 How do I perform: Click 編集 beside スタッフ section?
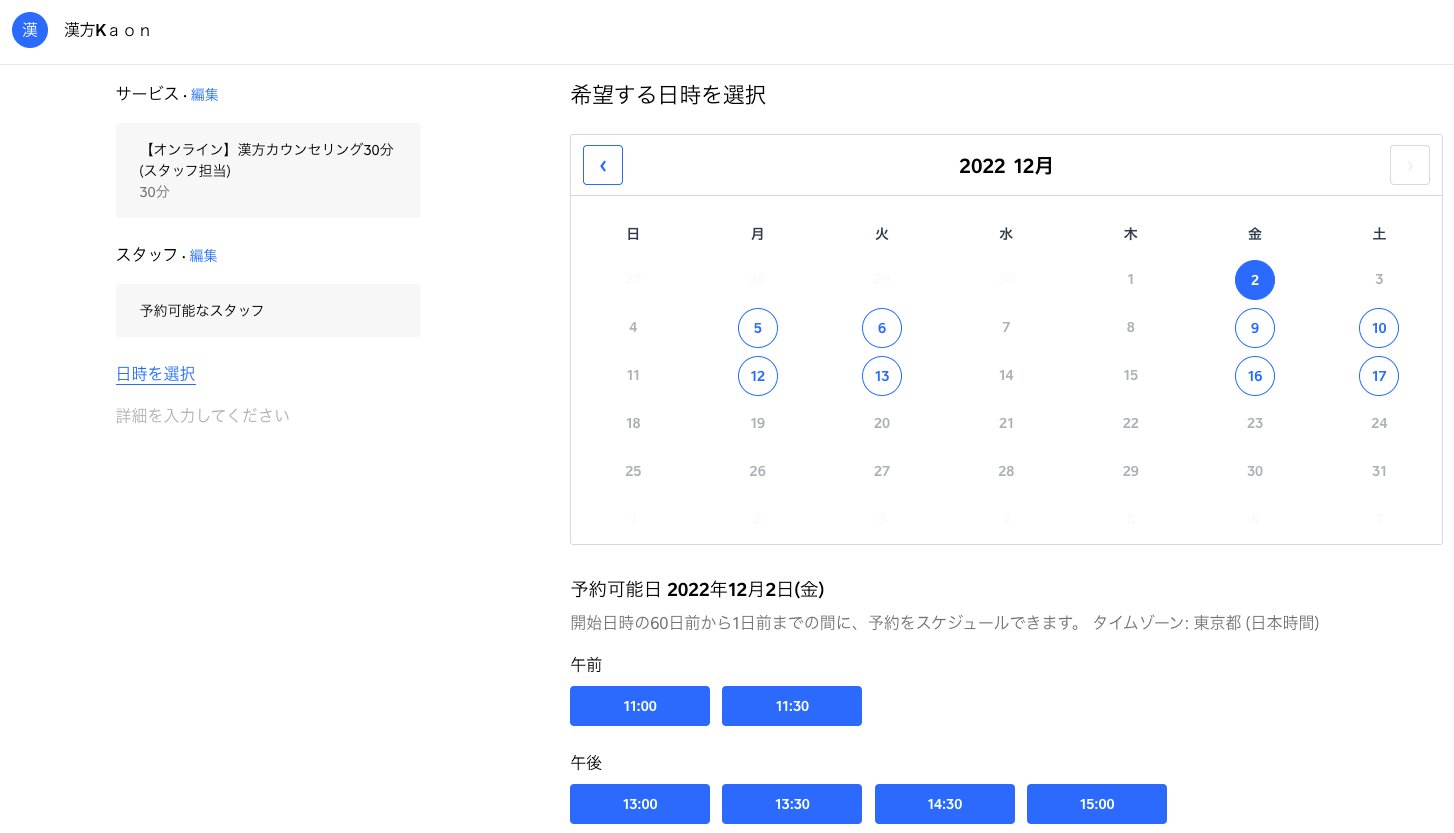point(203,255)
